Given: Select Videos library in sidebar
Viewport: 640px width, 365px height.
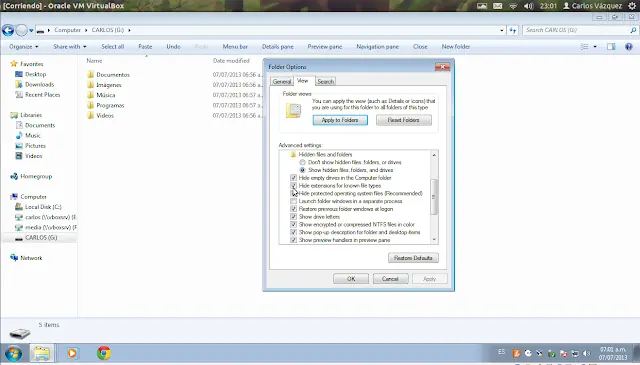Looking at the screenshot, I should 33,156.
